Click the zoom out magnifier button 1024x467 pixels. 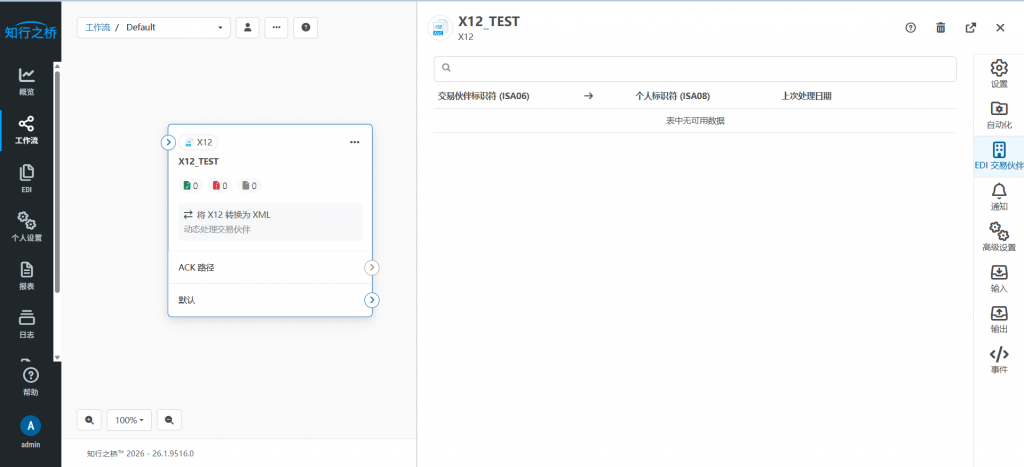point(169,420)
